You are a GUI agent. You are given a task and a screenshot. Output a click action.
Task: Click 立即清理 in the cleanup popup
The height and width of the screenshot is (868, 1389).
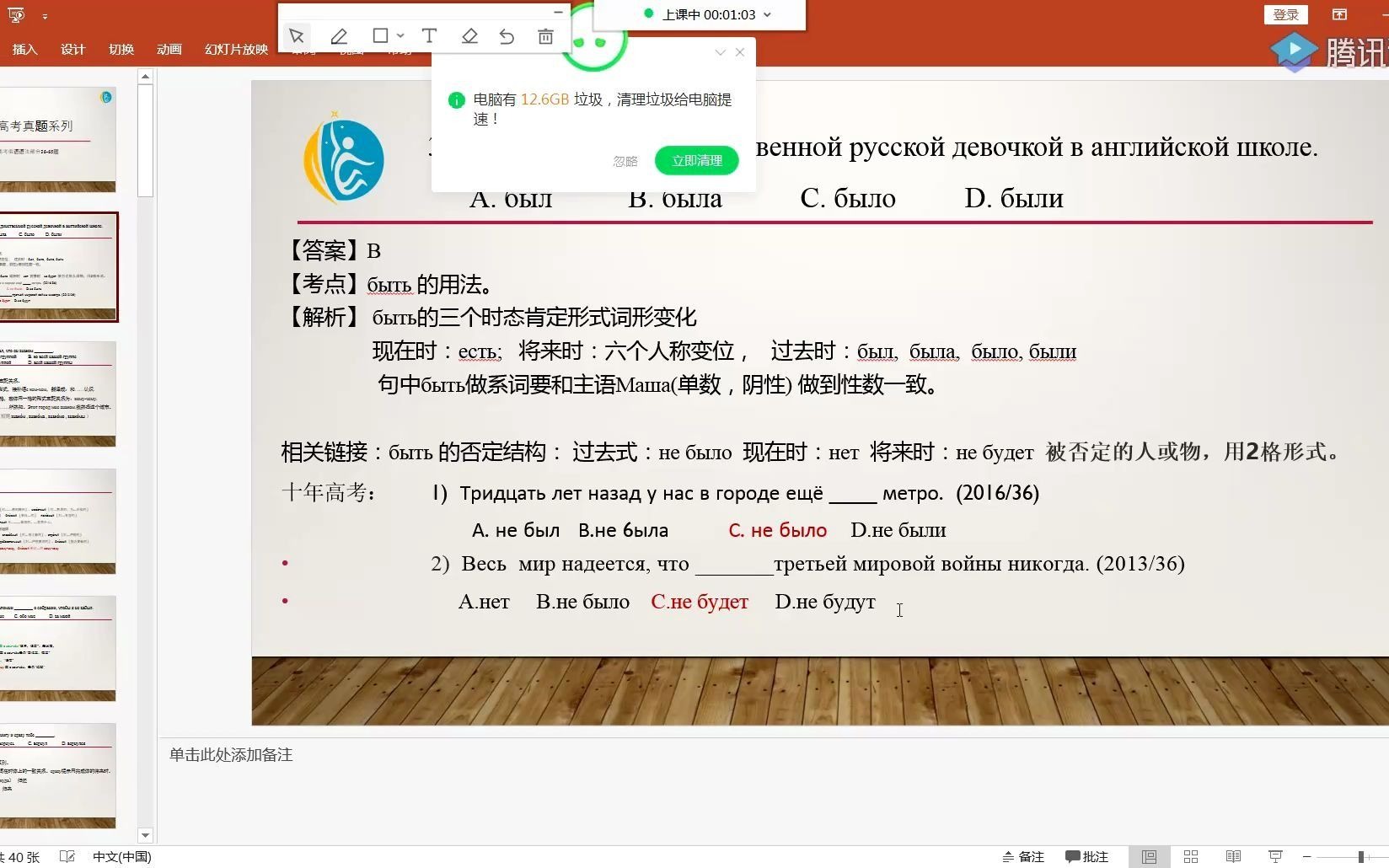tap(697, 160)
